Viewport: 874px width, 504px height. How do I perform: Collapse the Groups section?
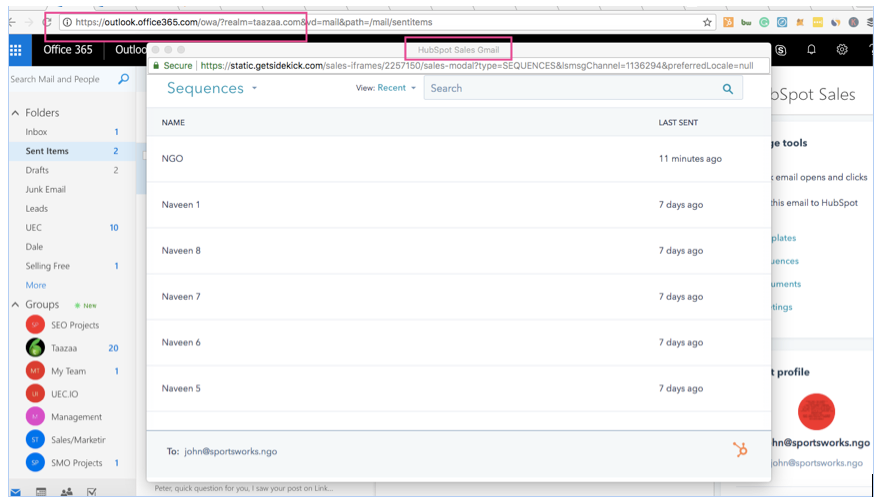pos(15,304)
